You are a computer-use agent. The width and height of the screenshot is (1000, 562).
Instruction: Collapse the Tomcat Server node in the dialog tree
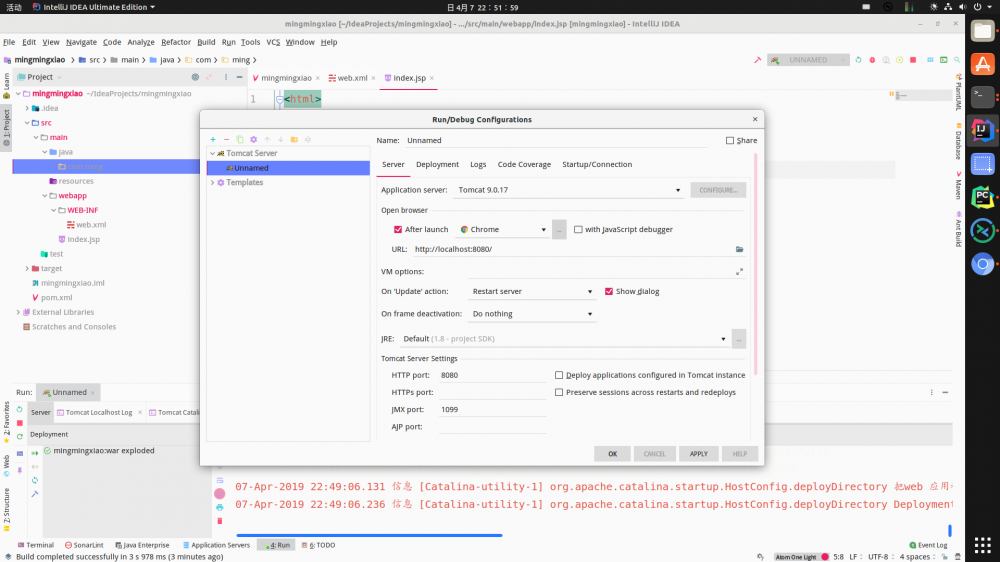[x=213, y=154]
